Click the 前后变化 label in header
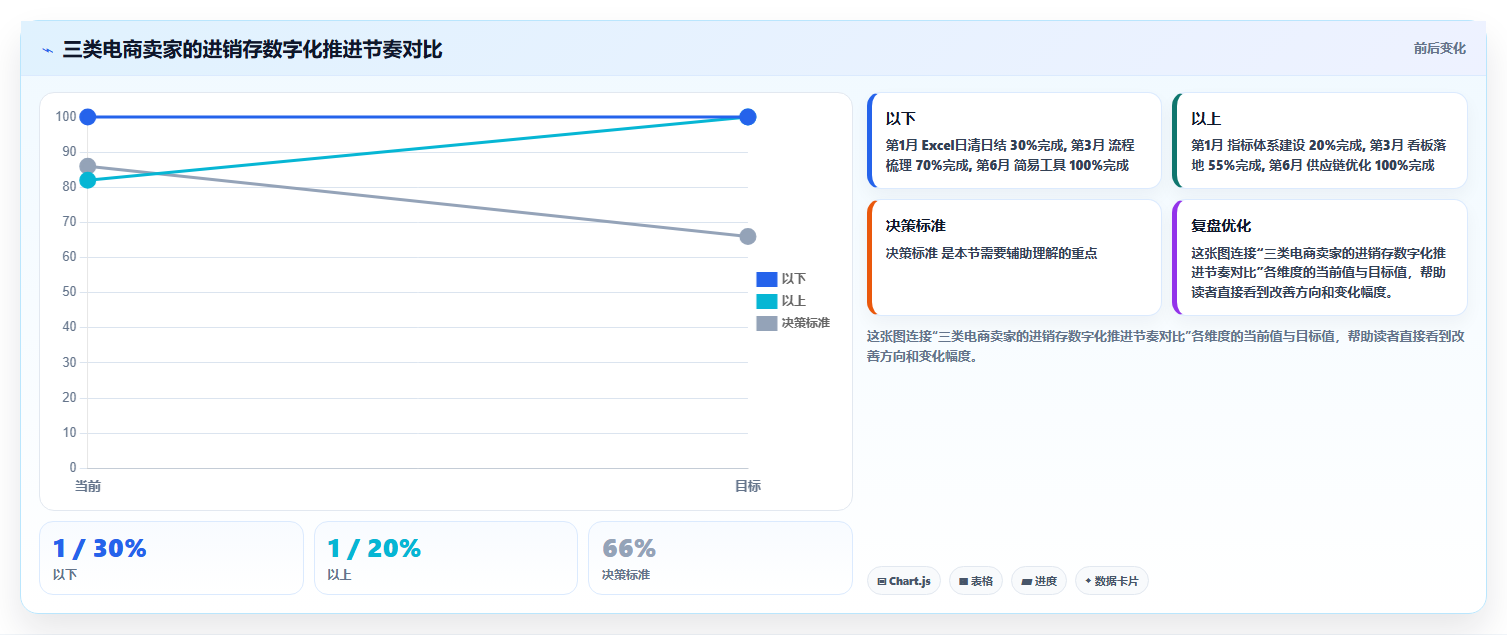Screen dimensions: 1507x635 (x=1439, y=48)
